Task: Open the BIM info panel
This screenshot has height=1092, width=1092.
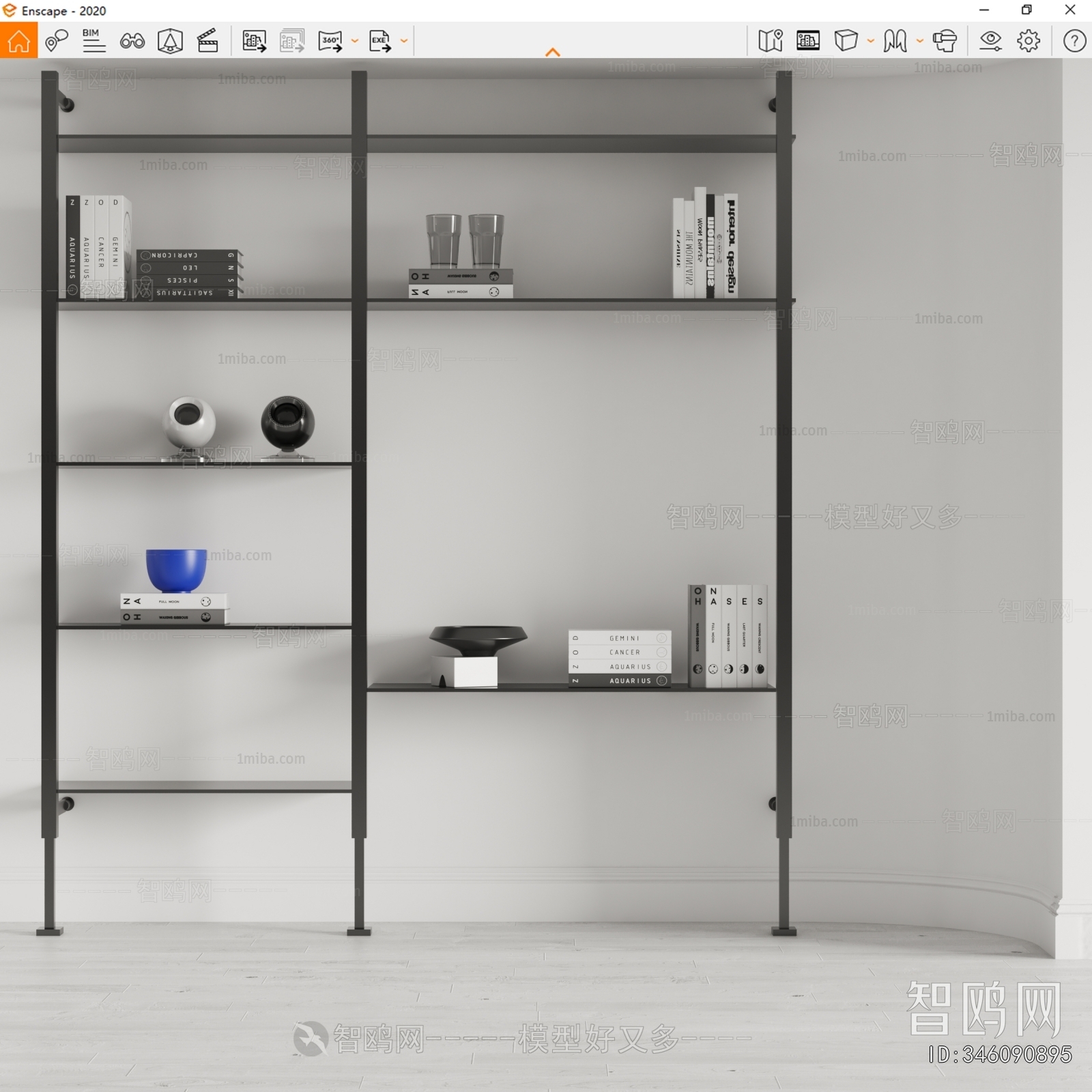Action: 94,40
